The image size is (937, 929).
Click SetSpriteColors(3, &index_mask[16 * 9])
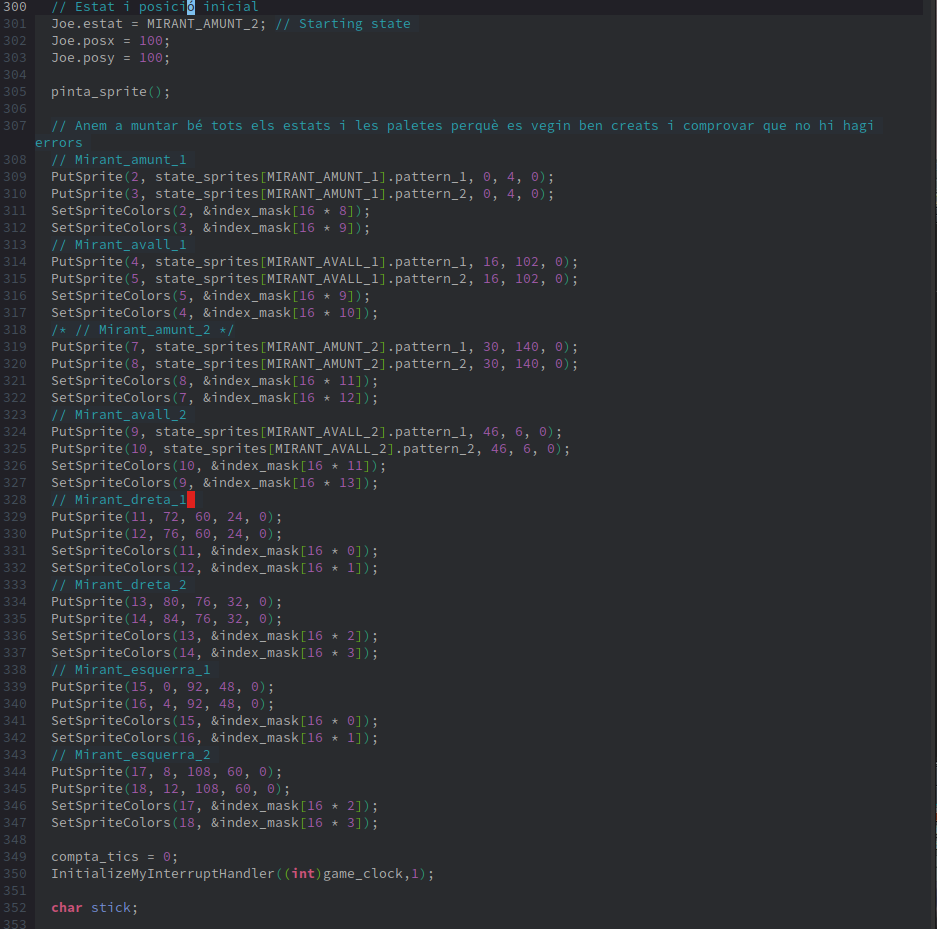pyautogui.click(x=210, y=228)
